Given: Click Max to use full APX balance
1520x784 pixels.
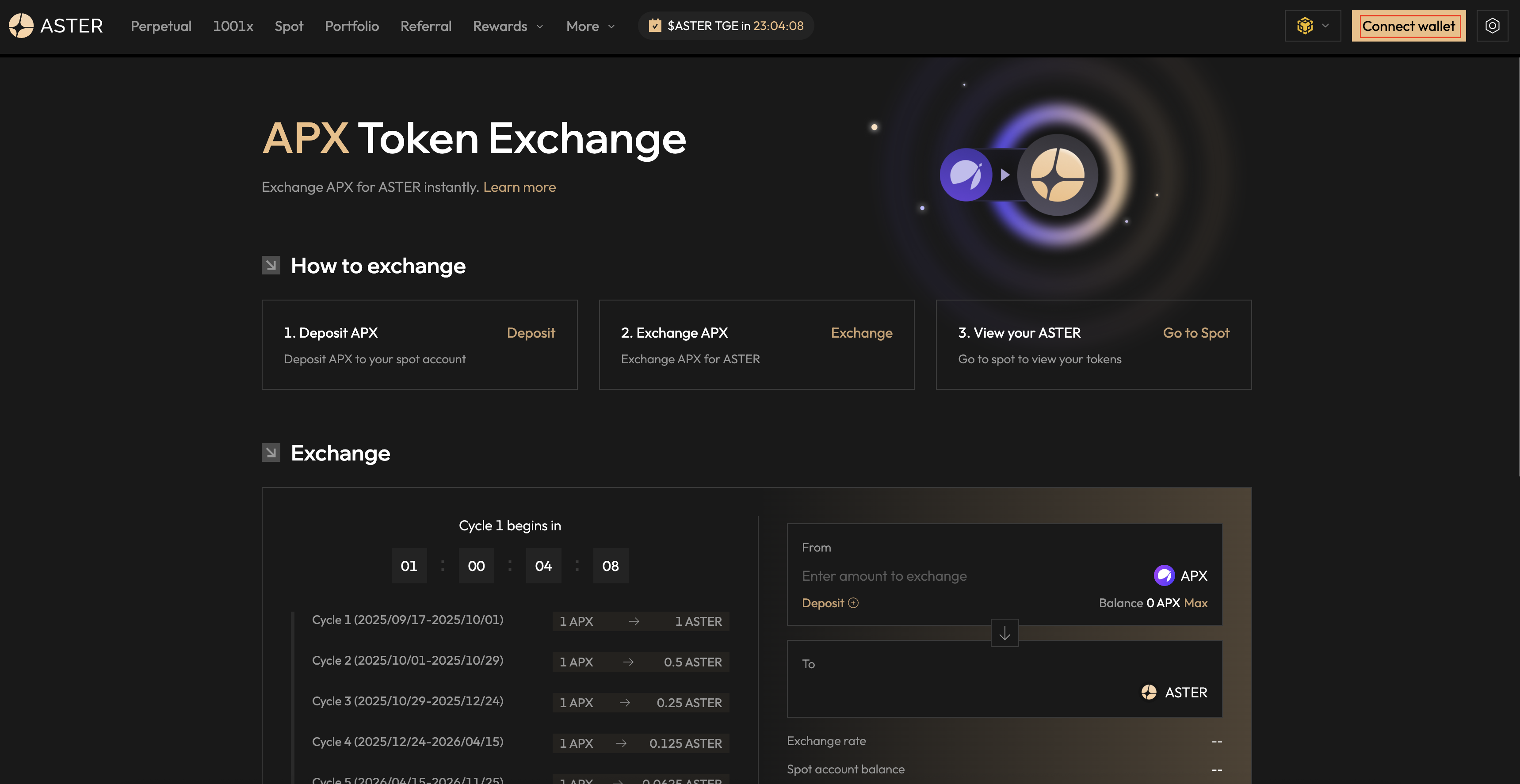Looking at the screenshot, I should [1195, 603].
